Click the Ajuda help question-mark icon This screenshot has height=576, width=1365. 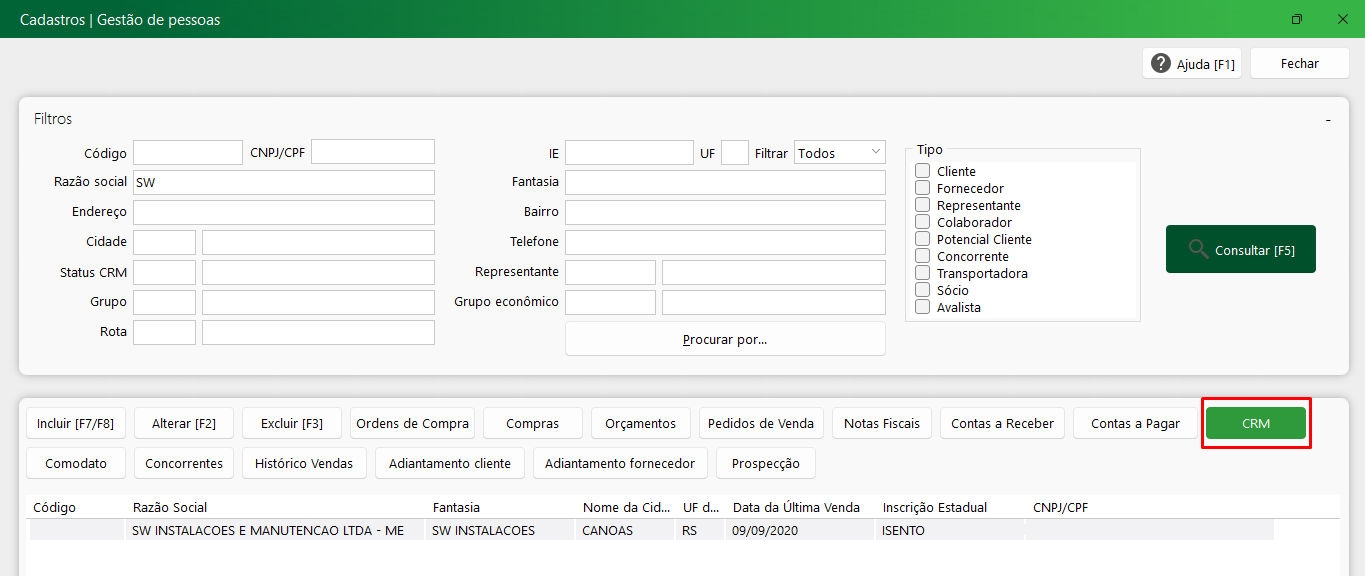[1161, 63]
